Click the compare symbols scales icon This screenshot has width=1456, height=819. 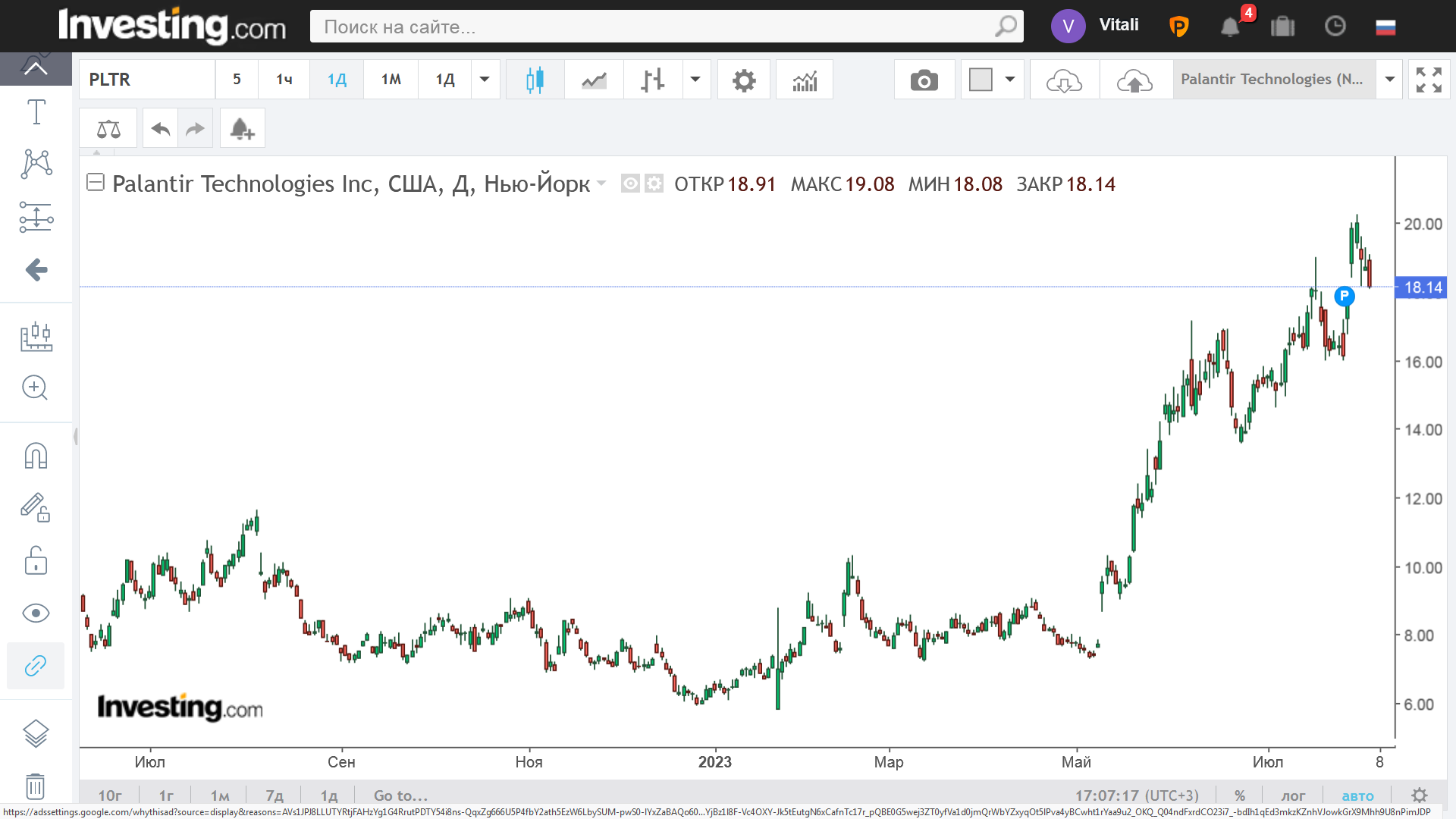pos(108,128)
